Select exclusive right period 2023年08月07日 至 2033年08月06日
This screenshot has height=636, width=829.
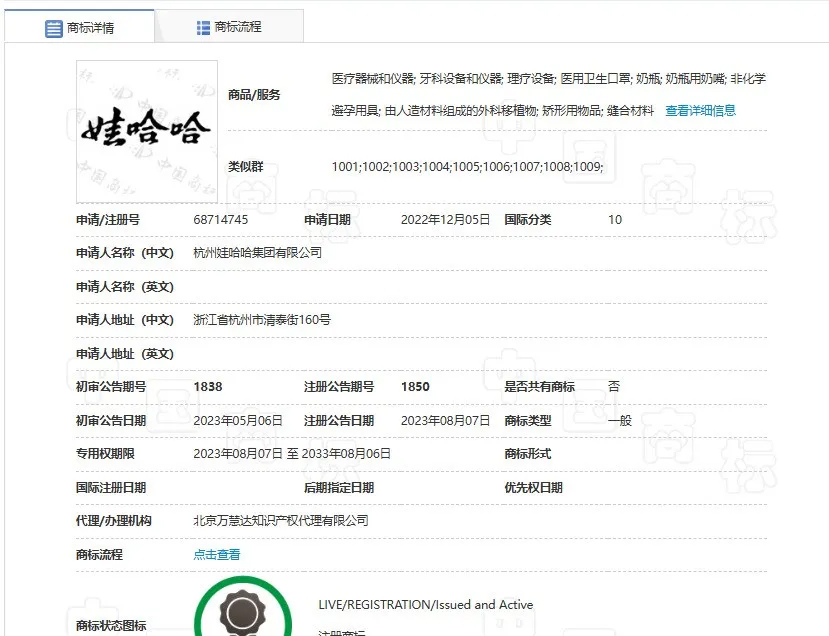292,454
